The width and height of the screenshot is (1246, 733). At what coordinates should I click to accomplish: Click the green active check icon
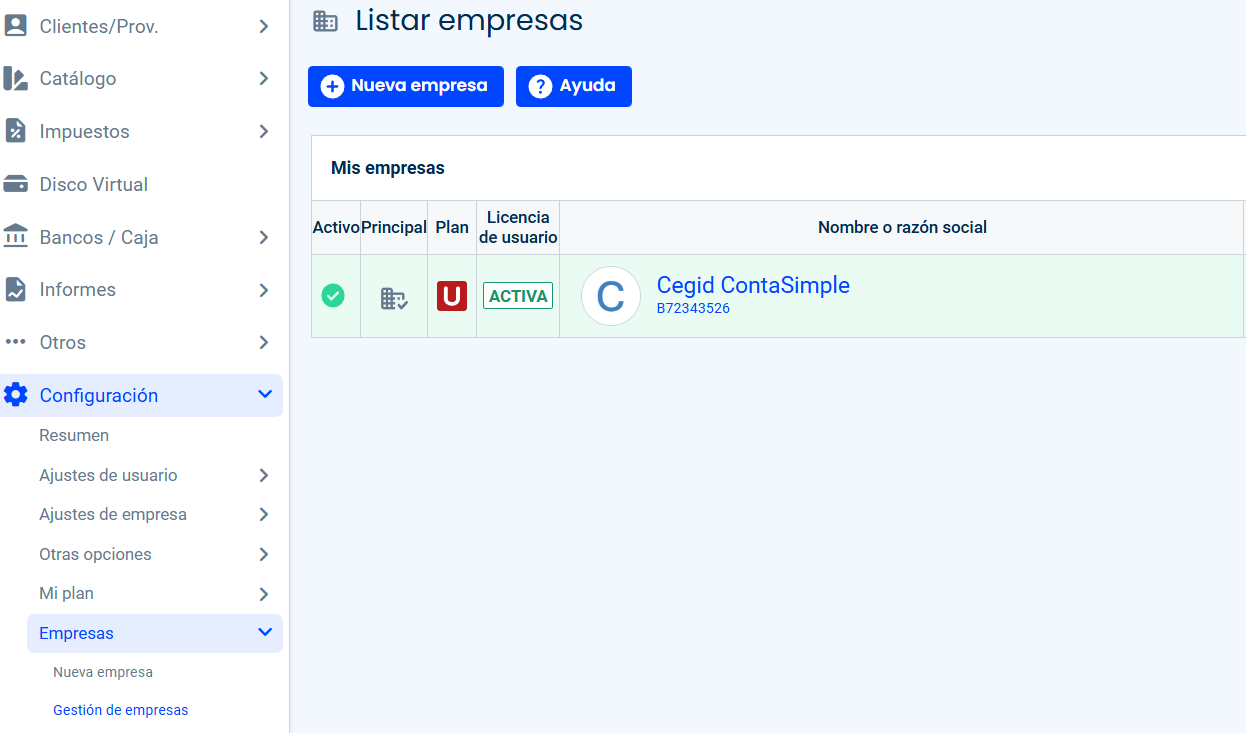click(x=333, y=296)
